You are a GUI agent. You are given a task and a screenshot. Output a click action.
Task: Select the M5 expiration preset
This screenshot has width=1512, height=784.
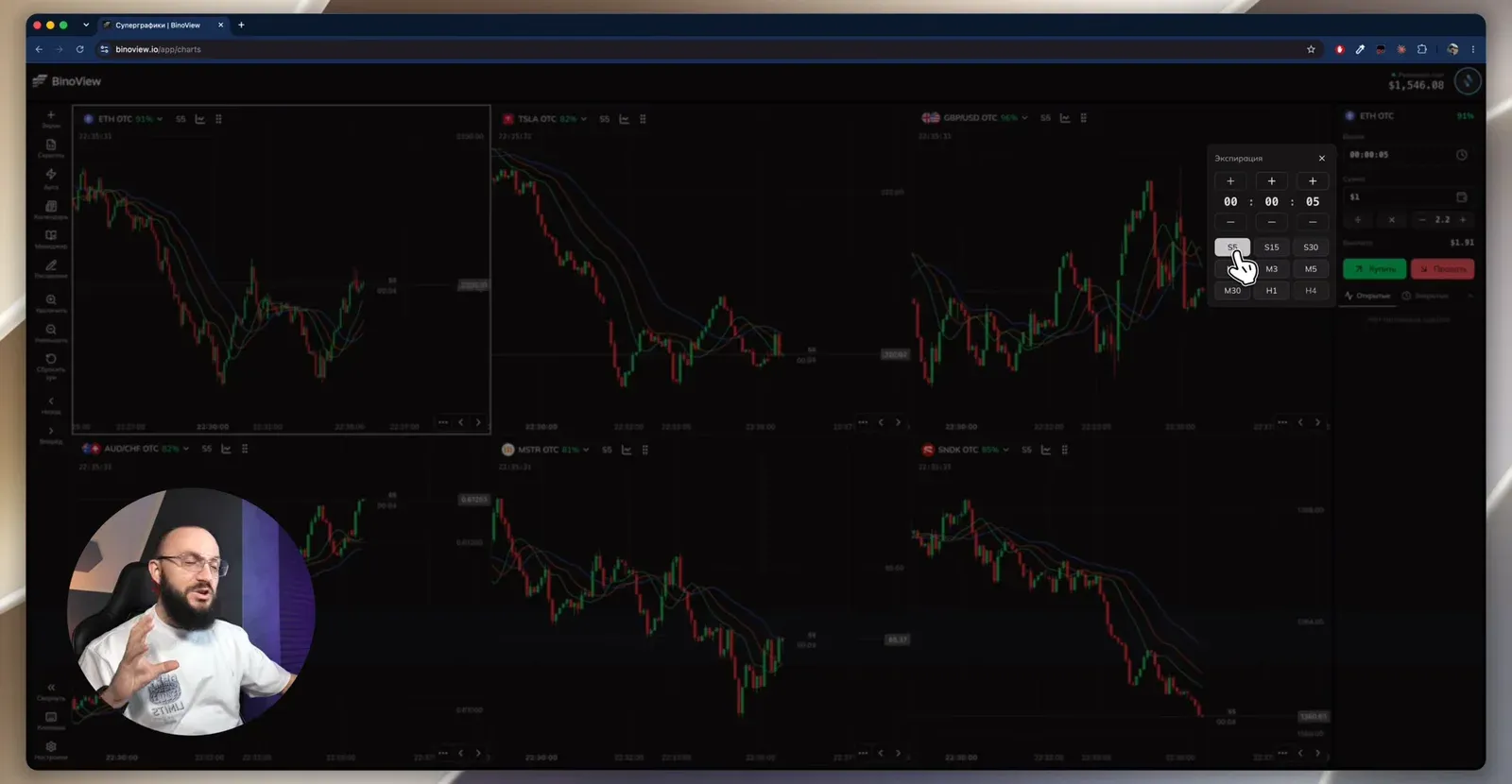click(1311, 269)
